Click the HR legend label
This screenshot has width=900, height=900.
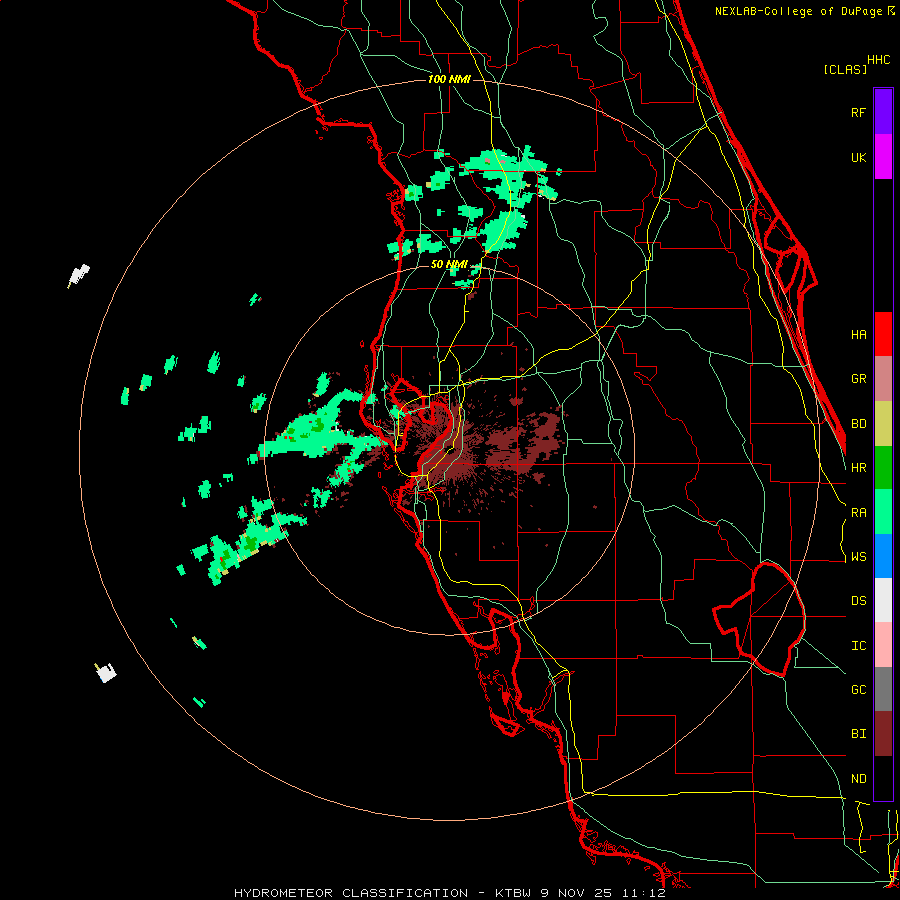pyautogui.click(x=858, y=468)
